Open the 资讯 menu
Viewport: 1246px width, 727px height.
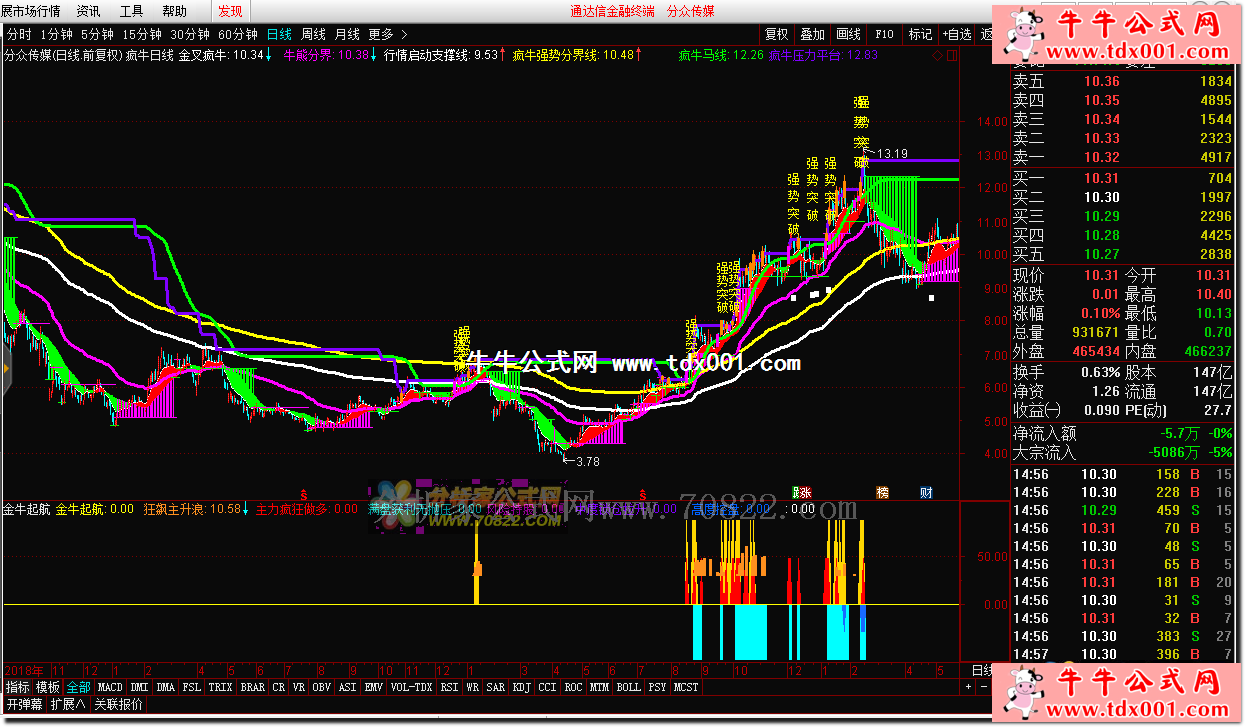(x=88, y=11)
